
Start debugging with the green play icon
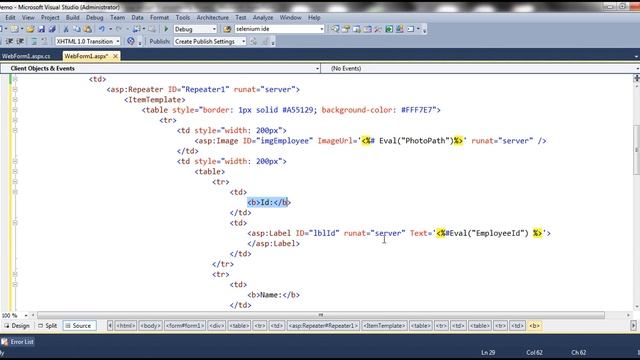pos(166,29)
